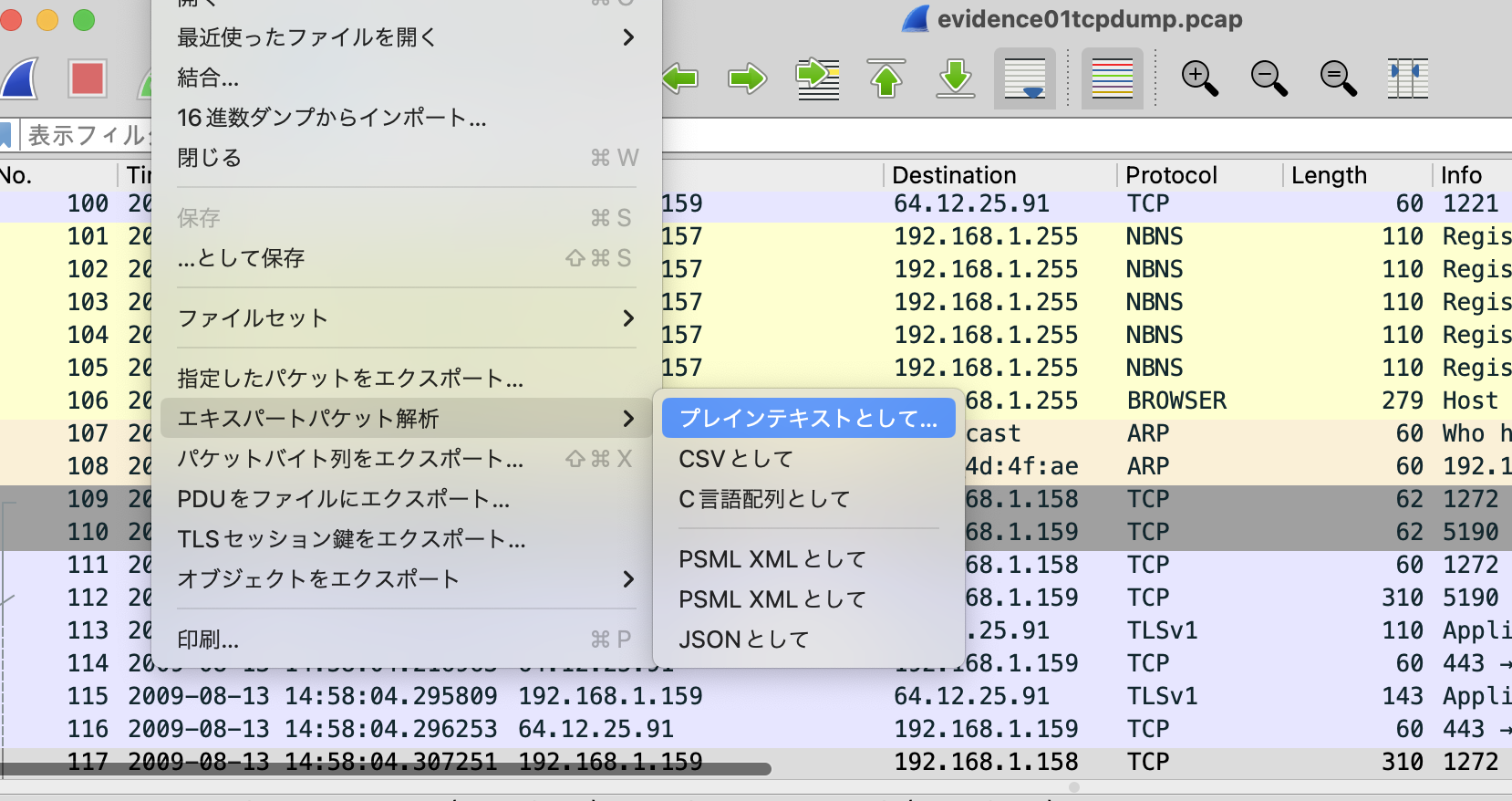Click the evidence01tcpdump.pcap title file icon
The height and width of the screenshot is (801, 1512).
[x=915, y=19]
